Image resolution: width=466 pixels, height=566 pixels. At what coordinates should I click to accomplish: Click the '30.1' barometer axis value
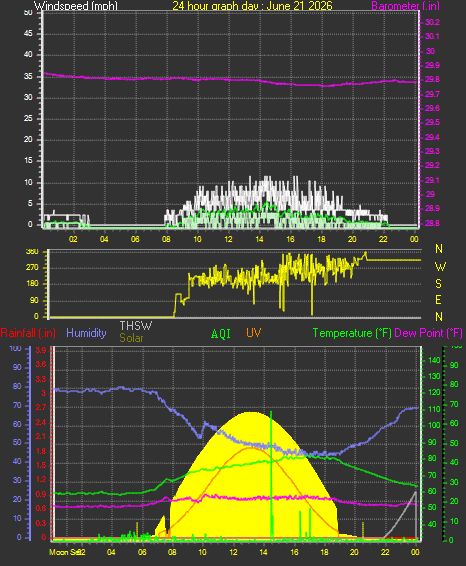tap(432, 36)
